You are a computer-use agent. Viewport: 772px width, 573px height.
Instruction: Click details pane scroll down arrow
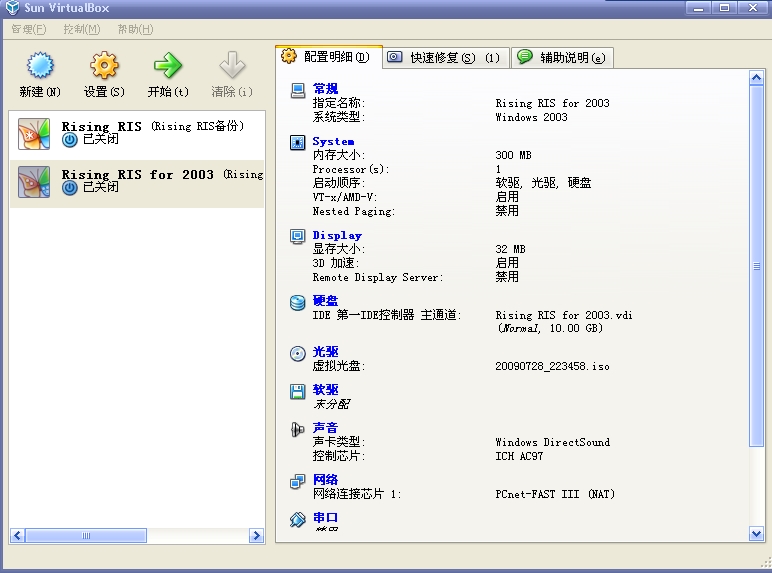(x=756, y=533)
